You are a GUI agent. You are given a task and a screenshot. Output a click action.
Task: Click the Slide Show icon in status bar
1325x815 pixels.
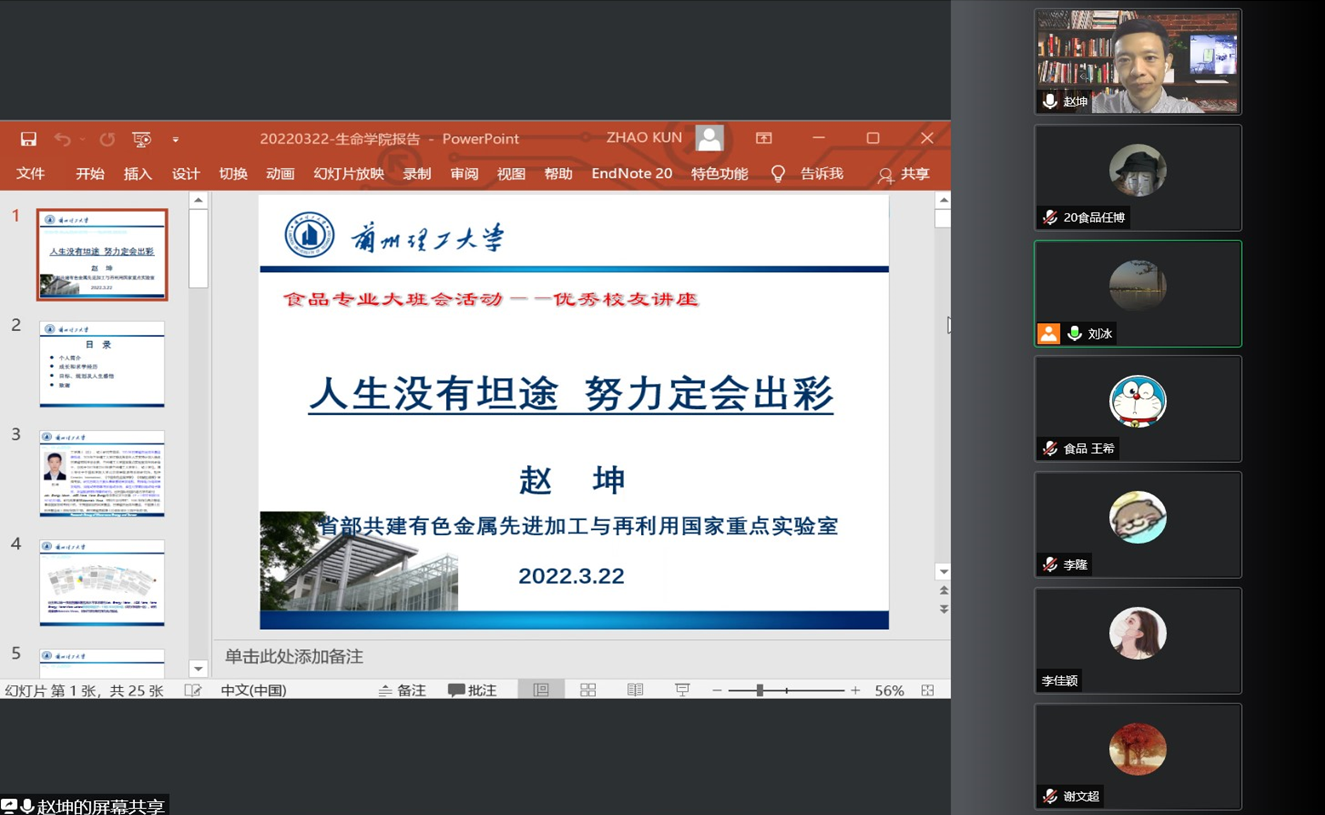(682, 690)
